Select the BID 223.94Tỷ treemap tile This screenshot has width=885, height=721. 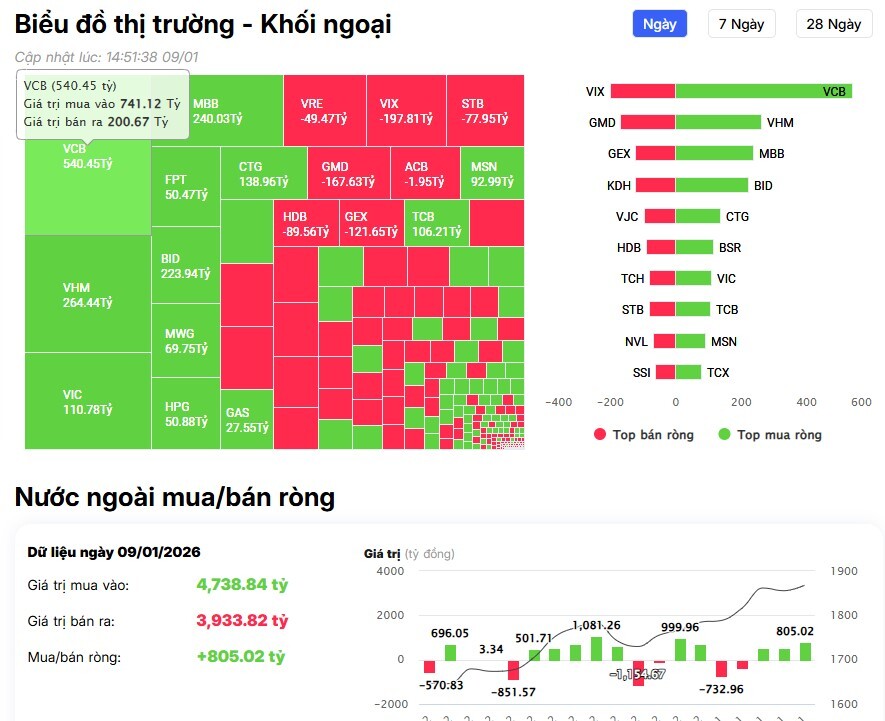(186, 265)
